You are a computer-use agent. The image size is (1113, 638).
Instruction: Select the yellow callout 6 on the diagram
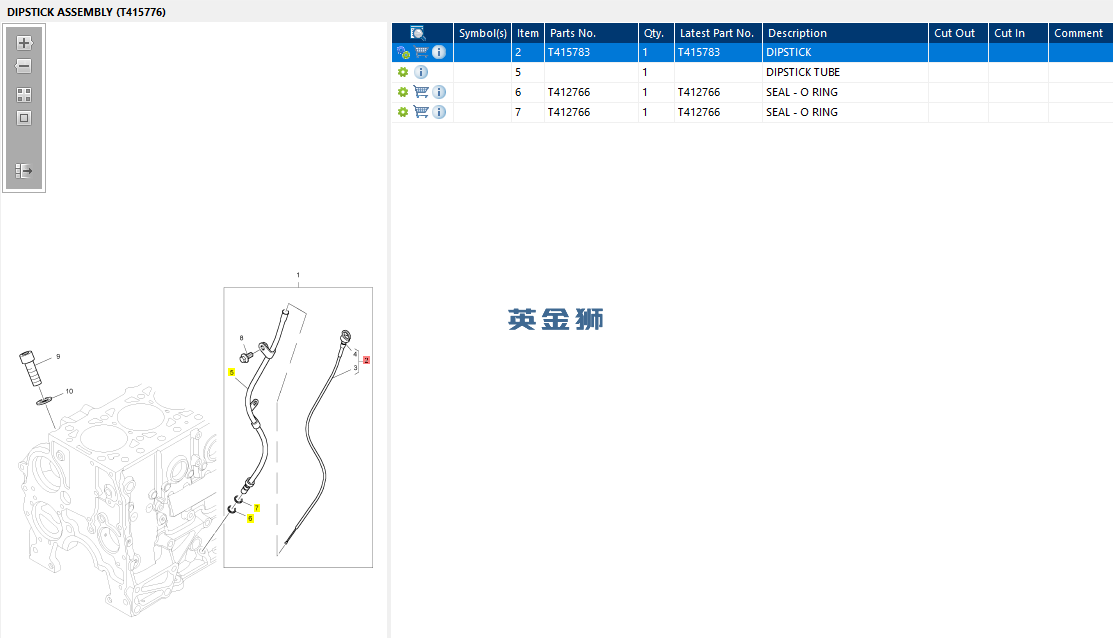coord(250,519)
